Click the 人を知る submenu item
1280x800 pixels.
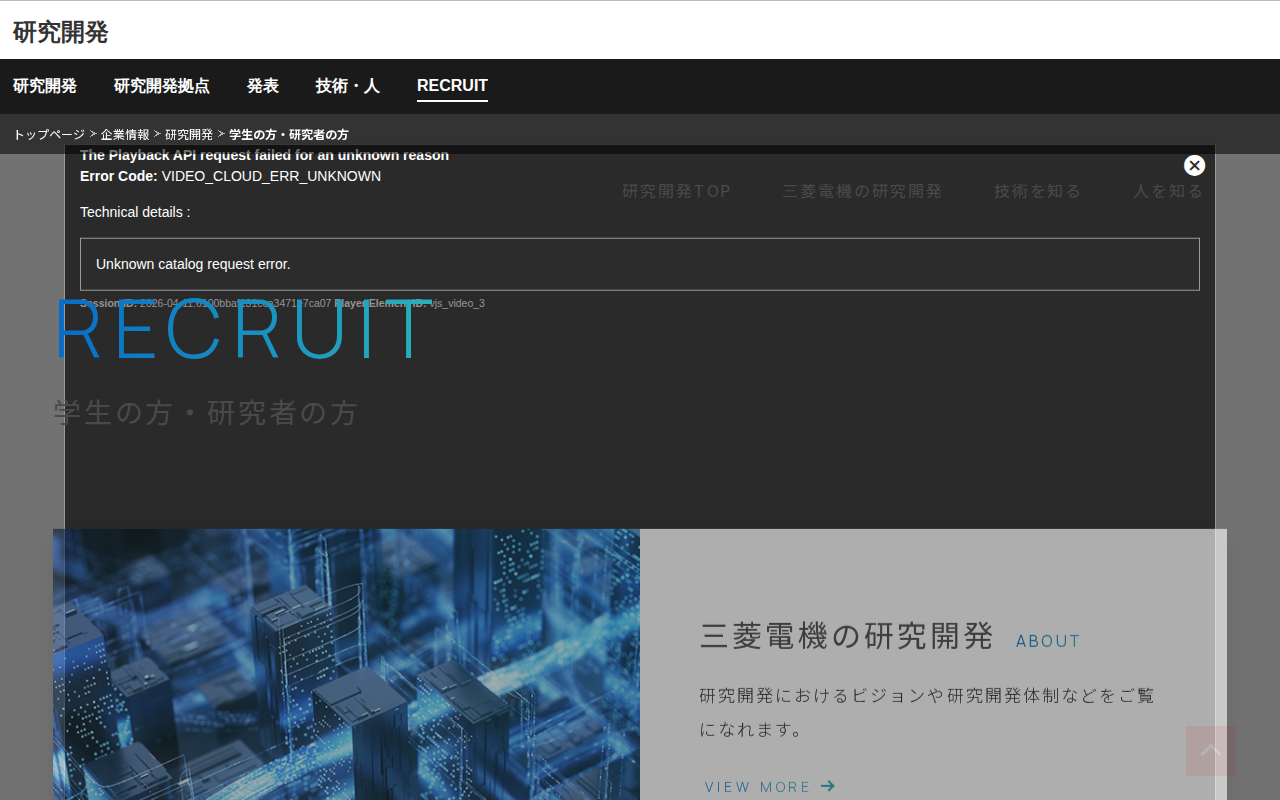pos(1168,191)
